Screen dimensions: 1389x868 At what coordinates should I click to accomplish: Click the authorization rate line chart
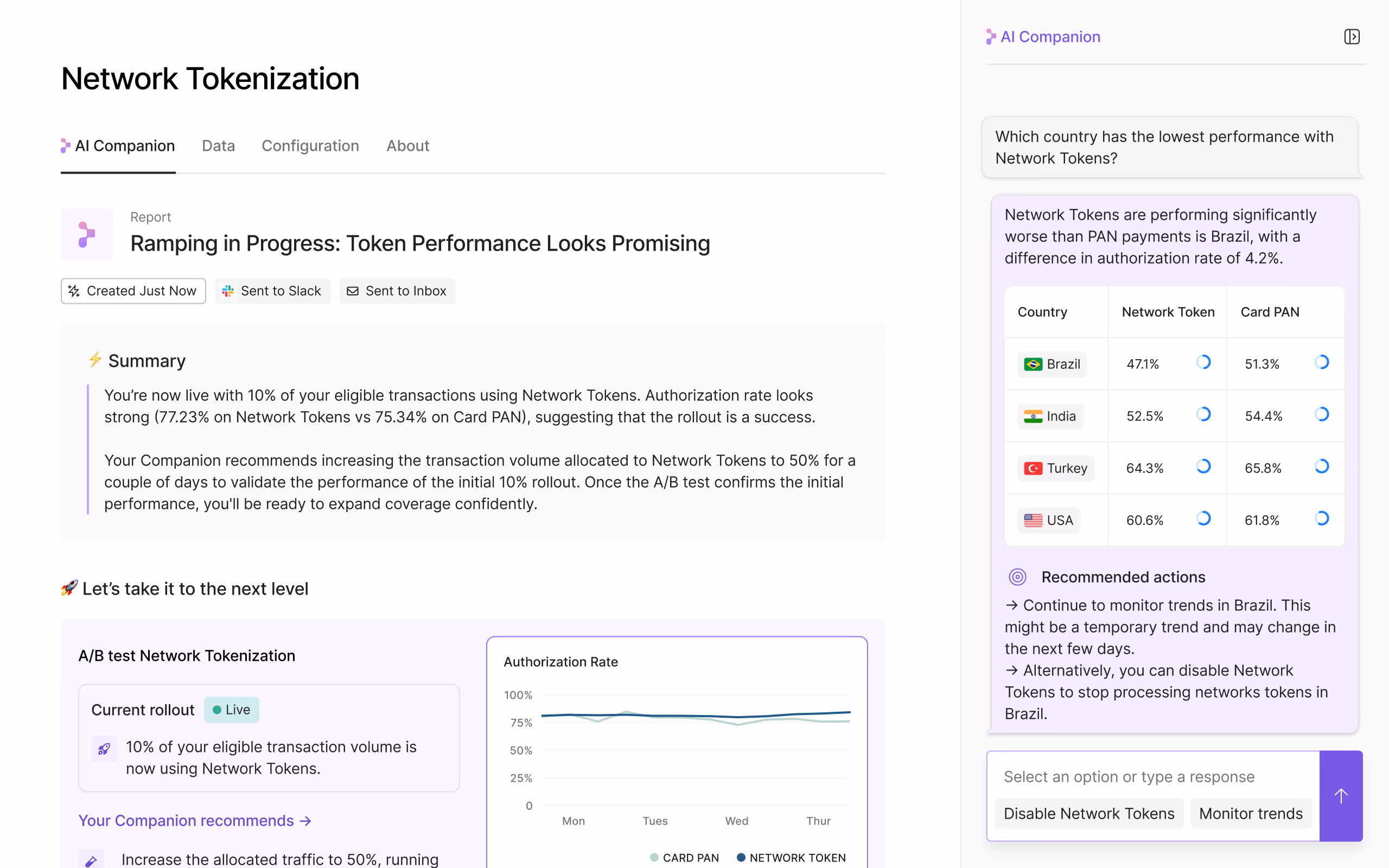(x=695, y=746)
